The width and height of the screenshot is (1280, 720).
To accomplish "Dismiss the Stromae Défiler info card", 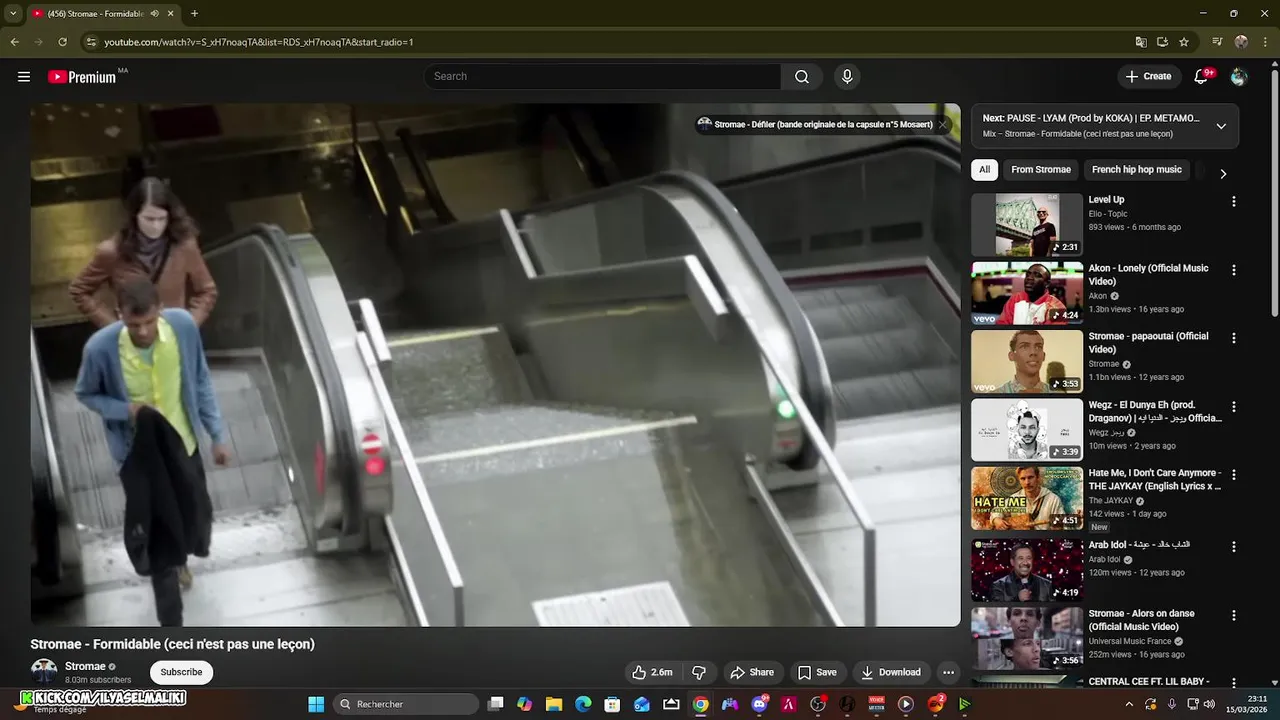I will 942,125.
